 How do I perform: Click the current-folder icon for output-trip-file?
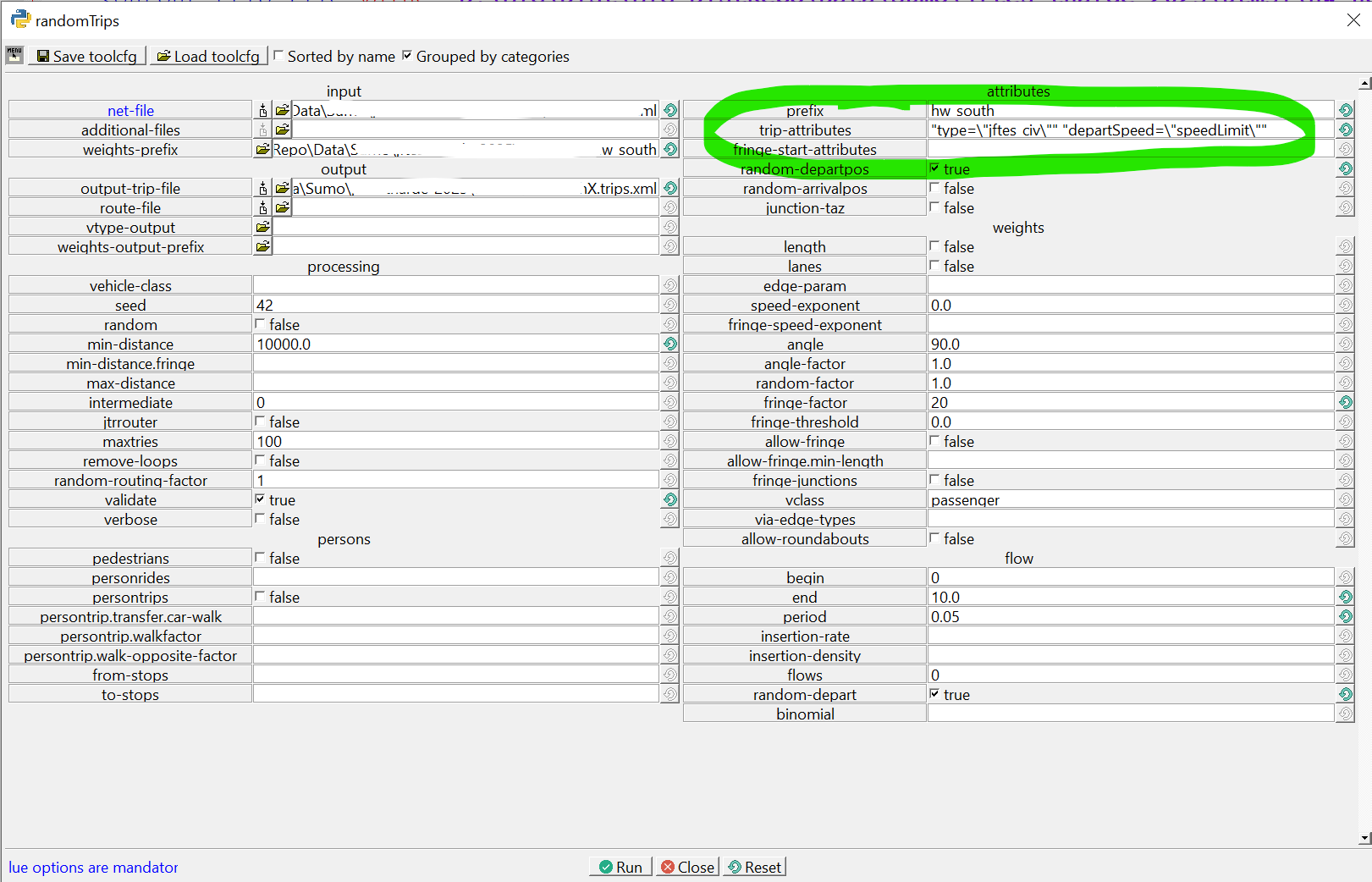click(x=263, y=188)
